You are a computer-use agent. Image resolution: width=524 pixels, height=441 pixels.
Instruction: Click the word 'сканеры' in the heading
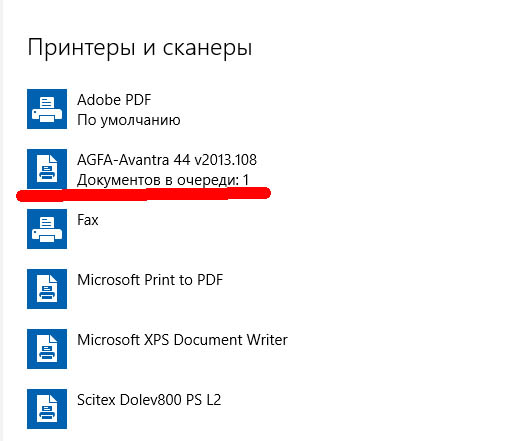click(x=207, y=49)
